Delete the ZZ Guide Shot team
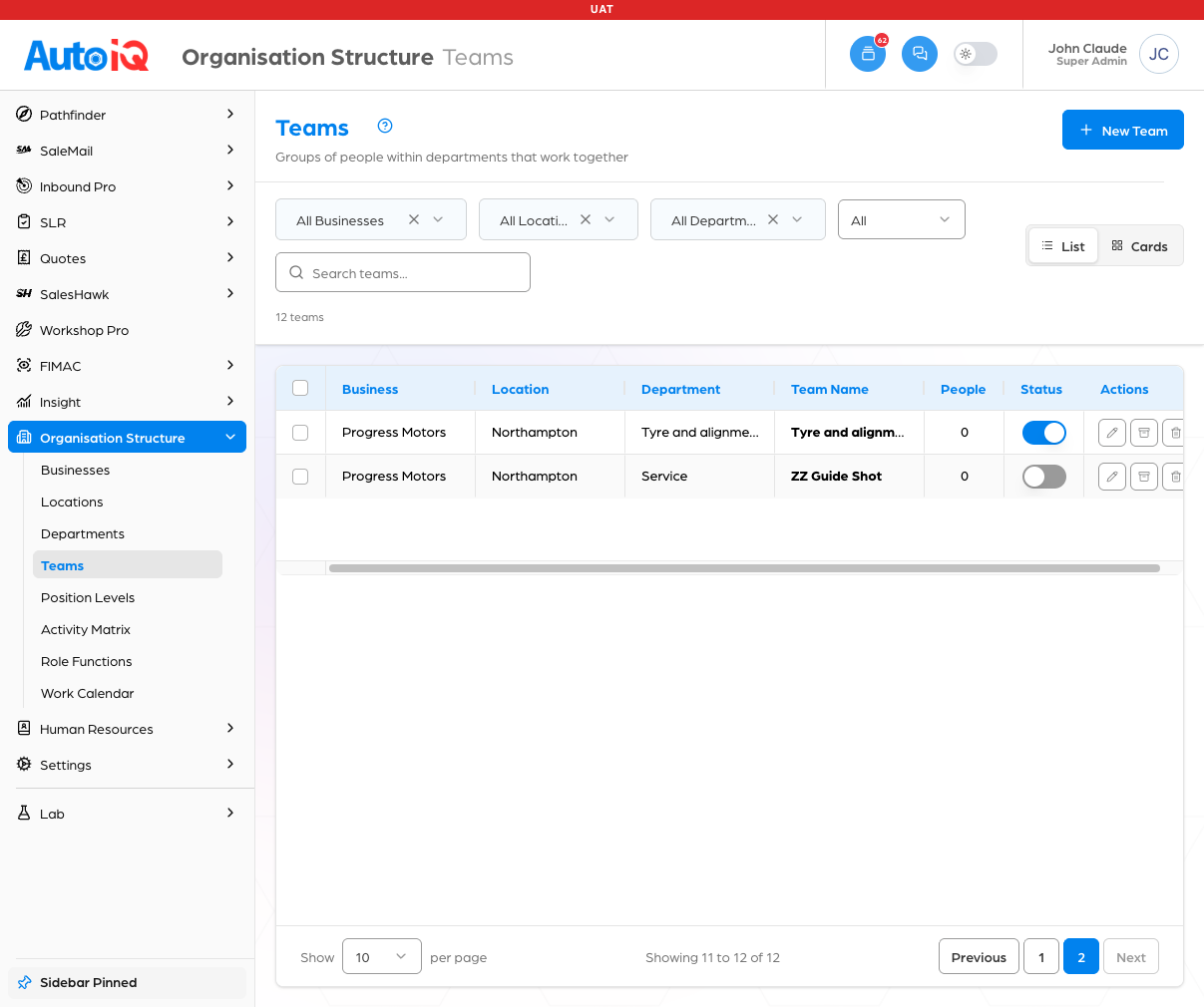Screen dimensions: 1204x1007 (1175, 477)
